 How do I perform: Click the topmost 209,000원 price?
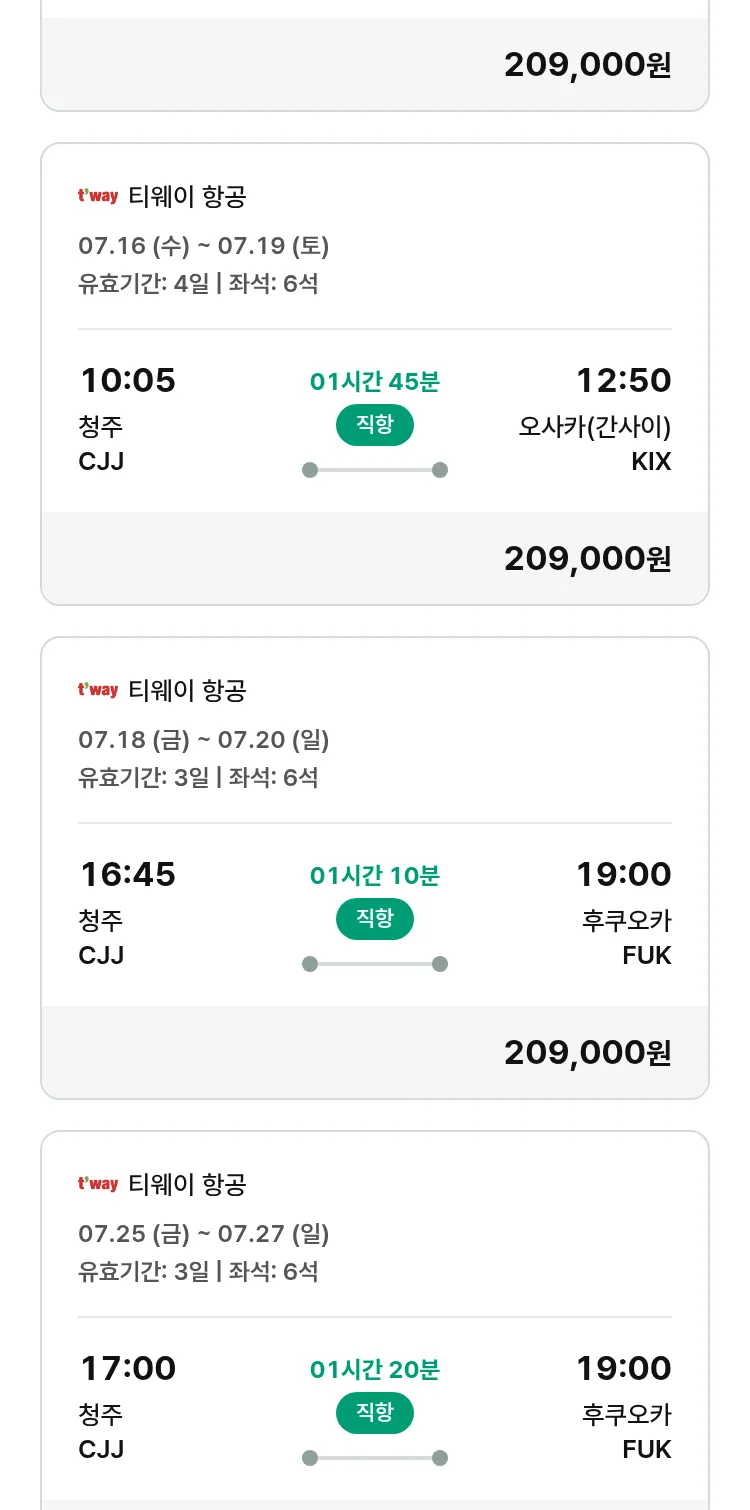(x=587, y=65)
